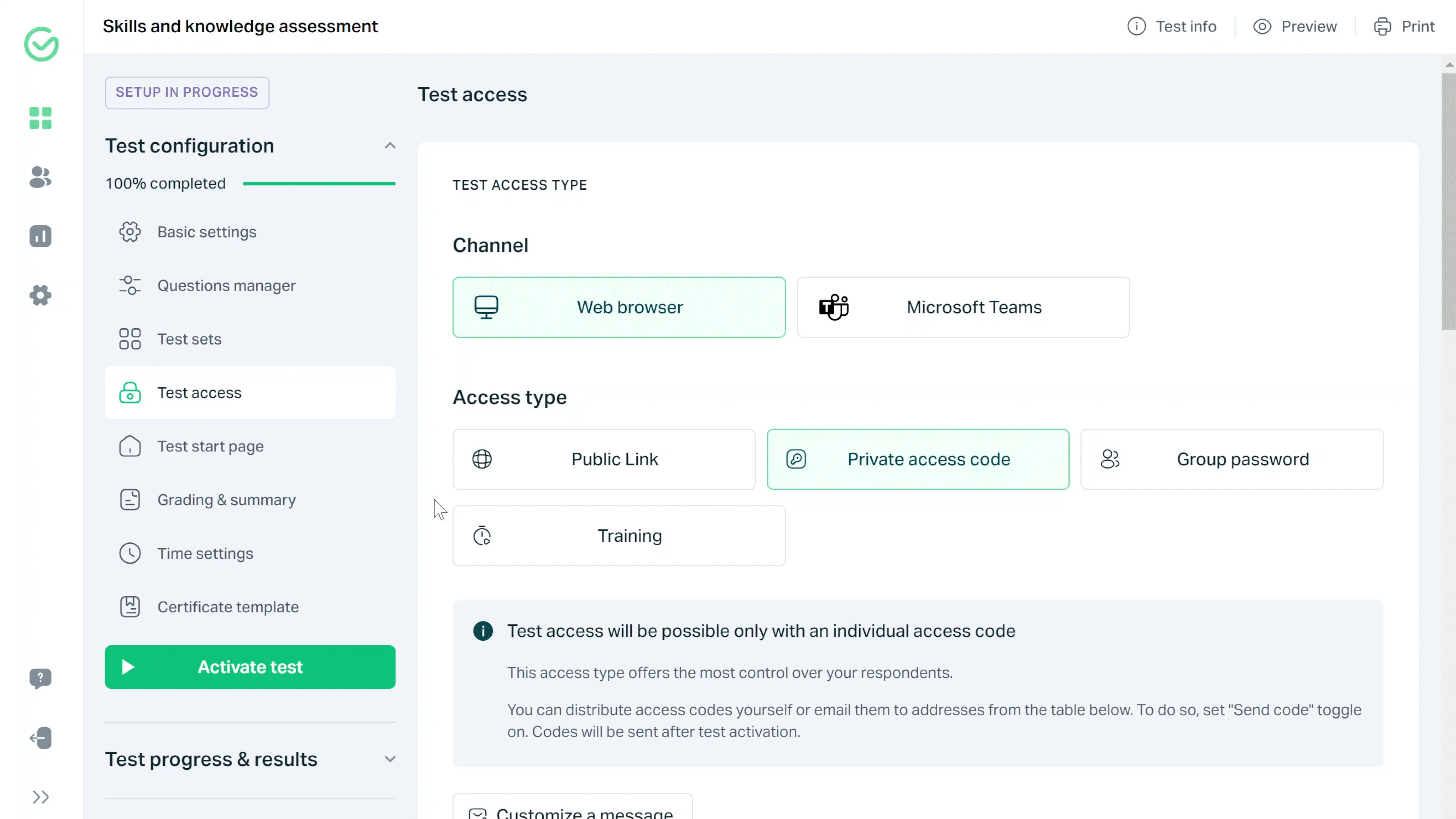Click the Test access lock icon
This screenshot has width=1456, height=819.
130,392
